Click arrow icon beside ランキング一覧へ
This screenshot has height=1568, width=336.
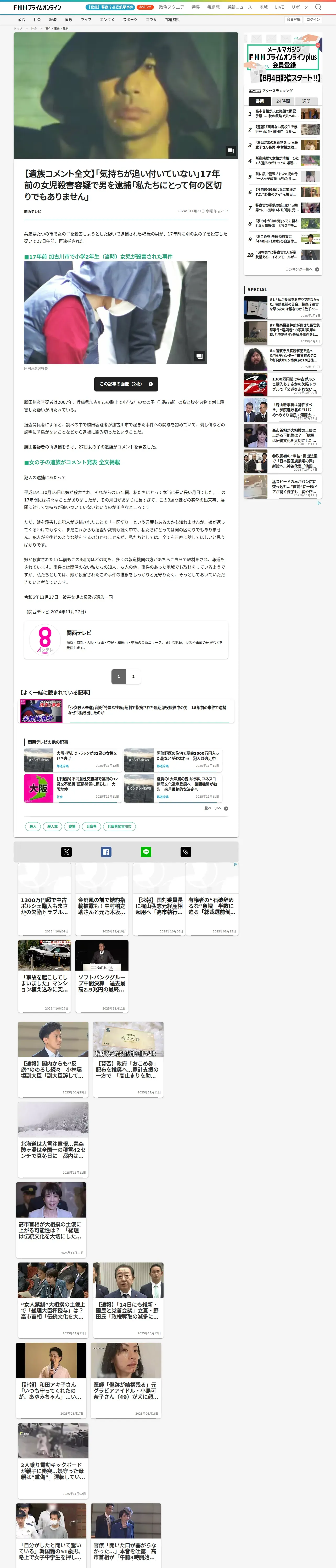click(x=317, y=269)
